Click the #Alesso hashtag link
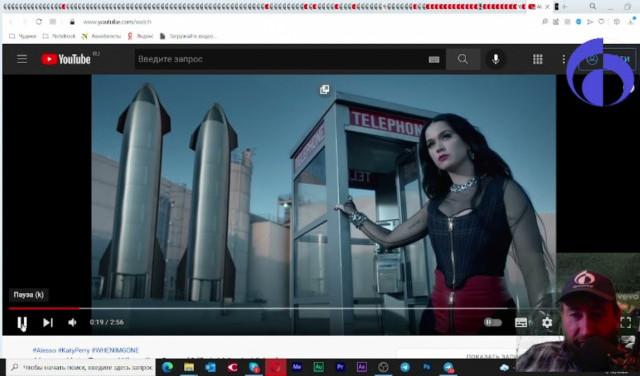Image resolution: width=640 pixels, height=376 pixels. [x=44, y=350]
